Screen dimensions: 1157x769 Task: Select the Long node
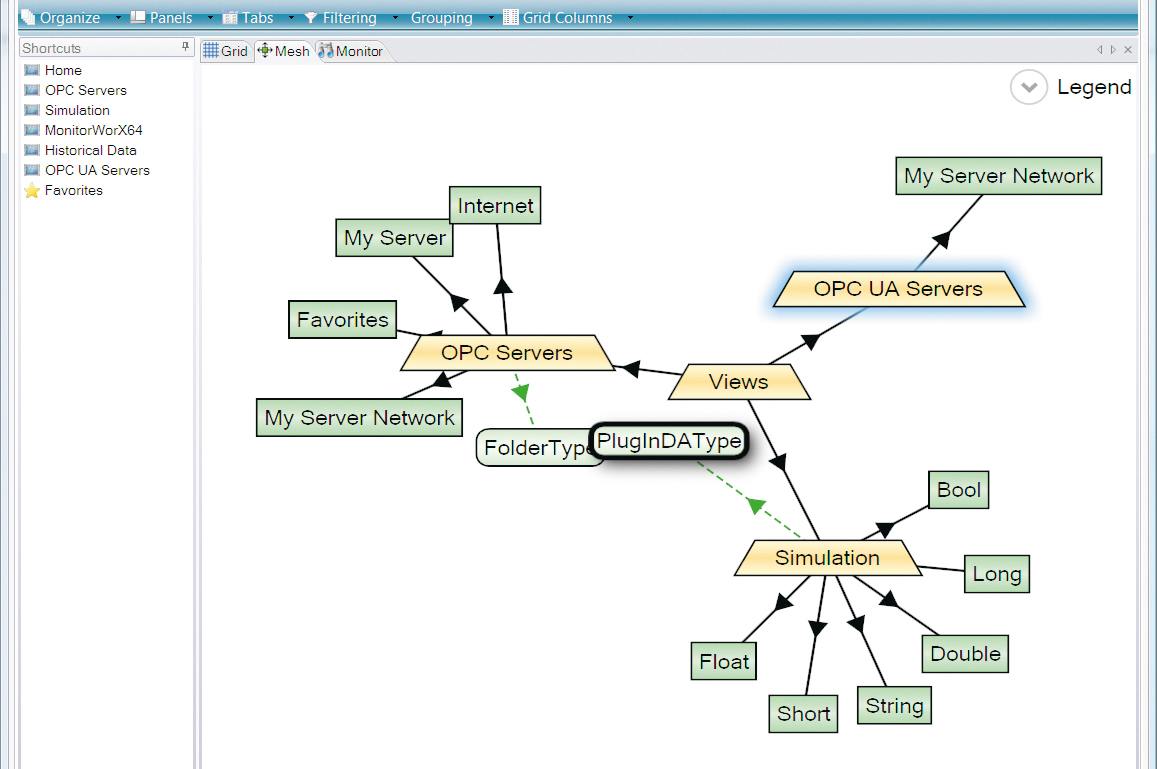coord(997,574)
